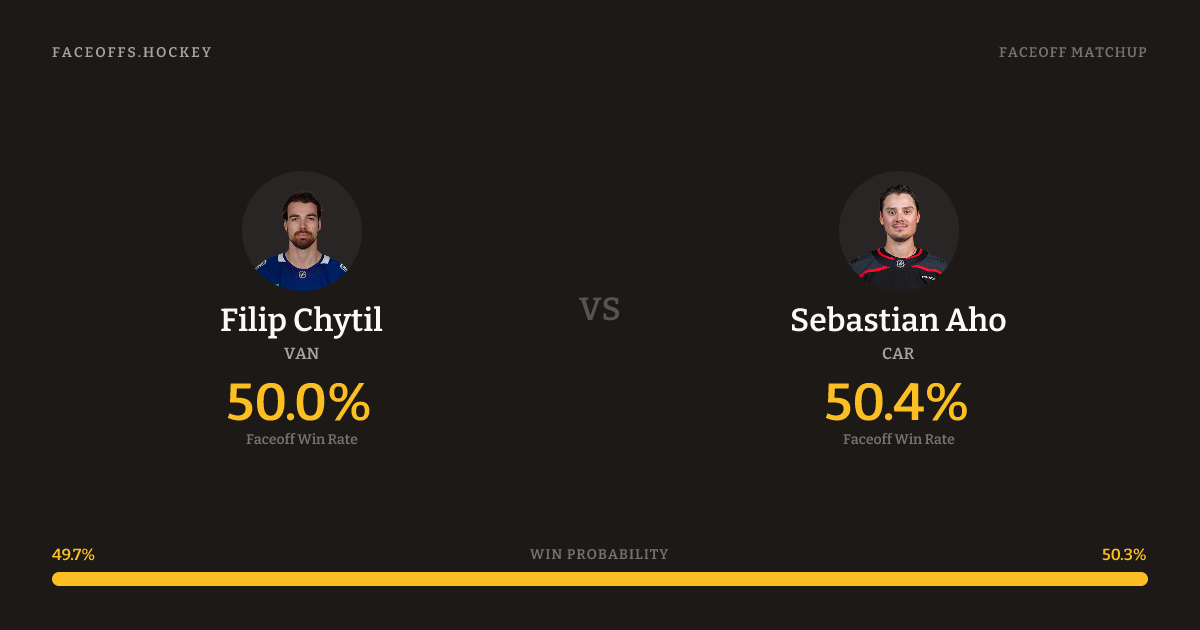Click the right end of probability bar

(1140, 579)
